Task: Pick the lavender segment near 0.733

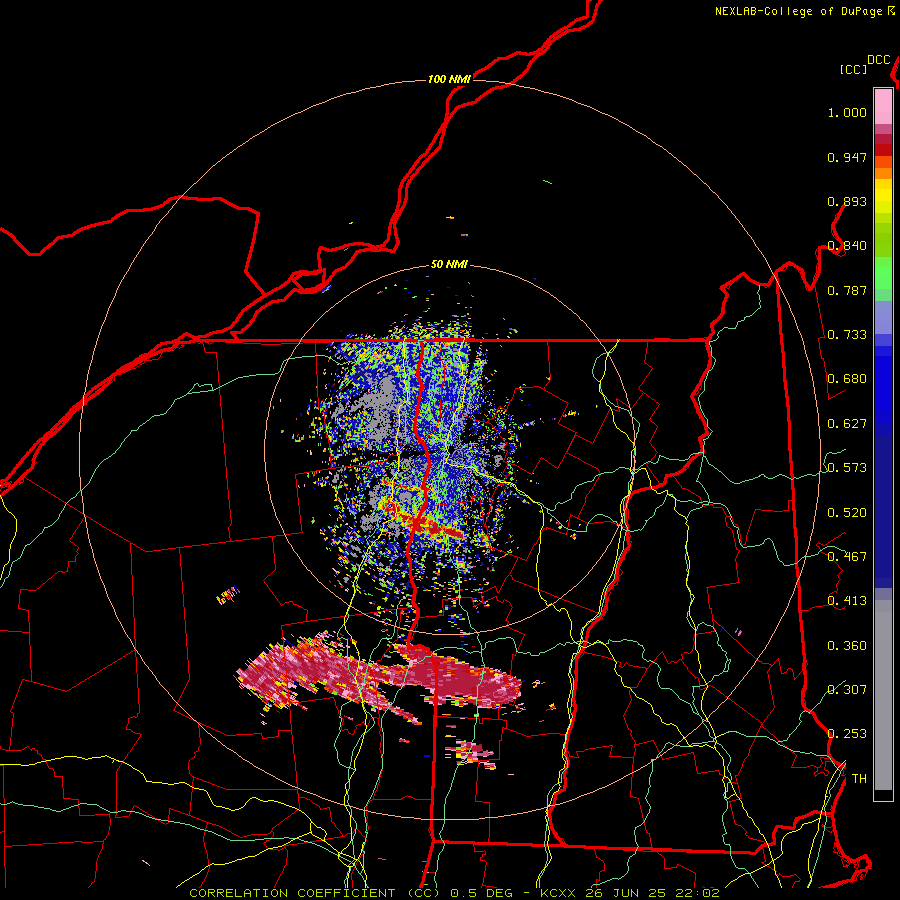Action: click(883, 317)
